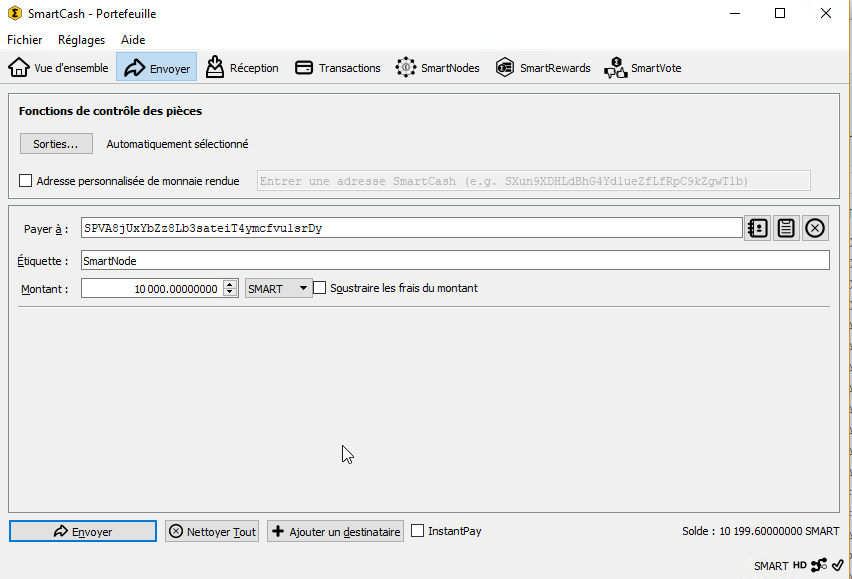Click Ajouter un destinataire button
The height and width of the screenshot is (579, 852).
coord(335,532)
